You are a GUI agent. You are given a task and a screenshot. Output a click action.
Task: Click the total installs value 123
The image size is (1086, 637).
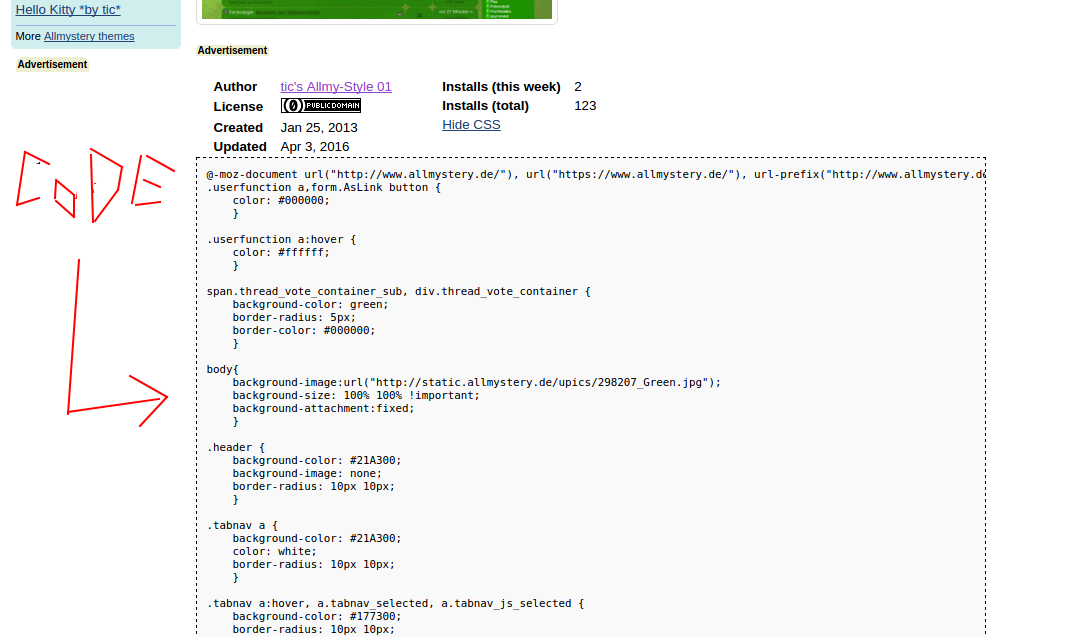point(585,106)
